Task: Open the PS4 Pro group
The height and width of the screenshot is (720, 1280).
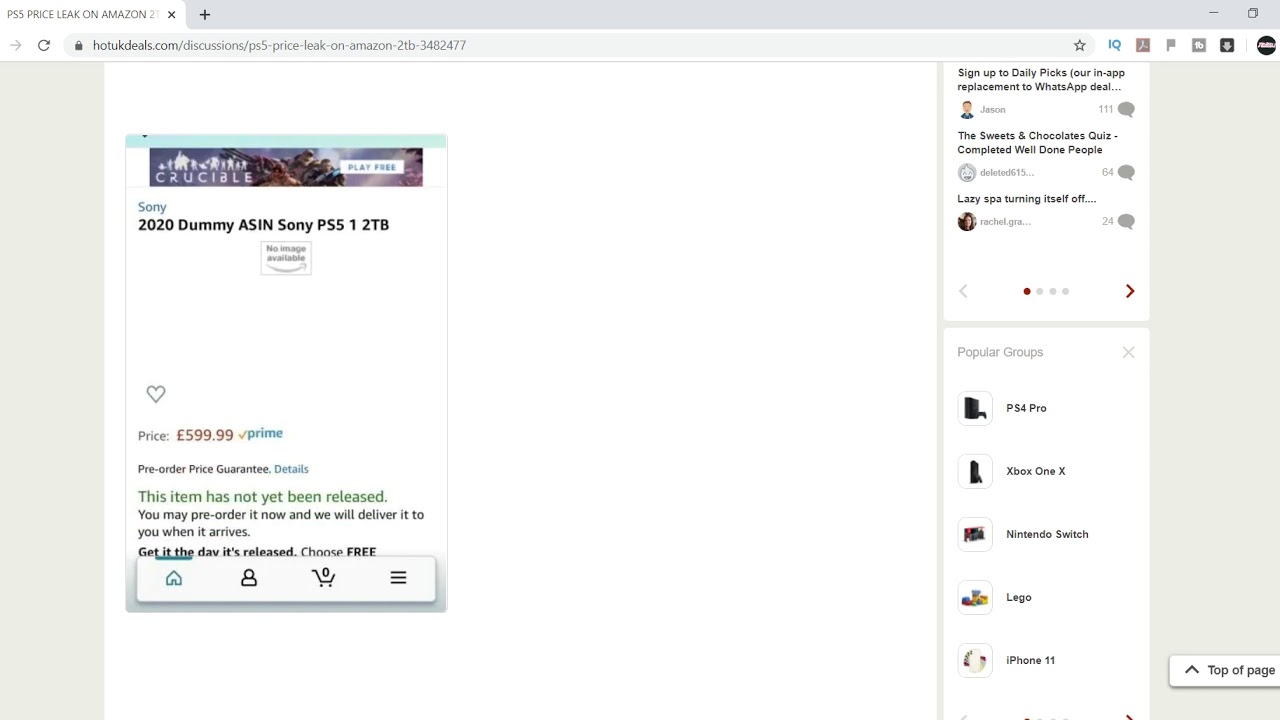Action: (x=1026, y=408)
